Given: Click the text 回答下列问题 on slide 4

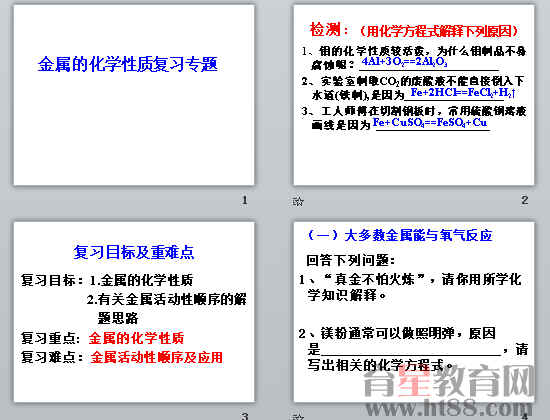Looking at the screenshot, I should pyautogui.click(x=350, y=260).
